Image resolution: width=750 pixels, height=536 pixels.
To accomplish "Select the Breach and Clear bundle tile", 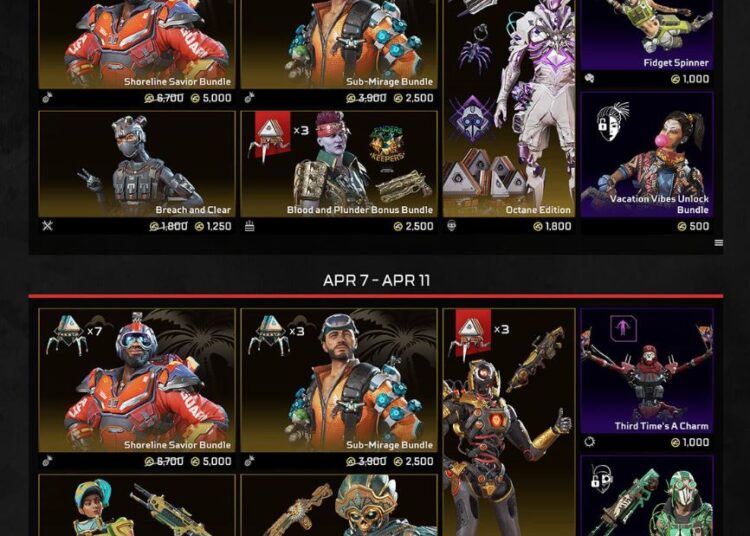I will [x=137, y=164].
